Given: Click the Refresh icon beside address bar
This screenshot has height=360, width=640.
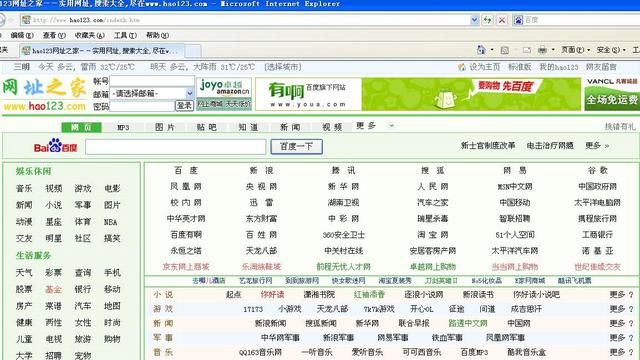Looking at the screenshot, I should pos(487,20).
